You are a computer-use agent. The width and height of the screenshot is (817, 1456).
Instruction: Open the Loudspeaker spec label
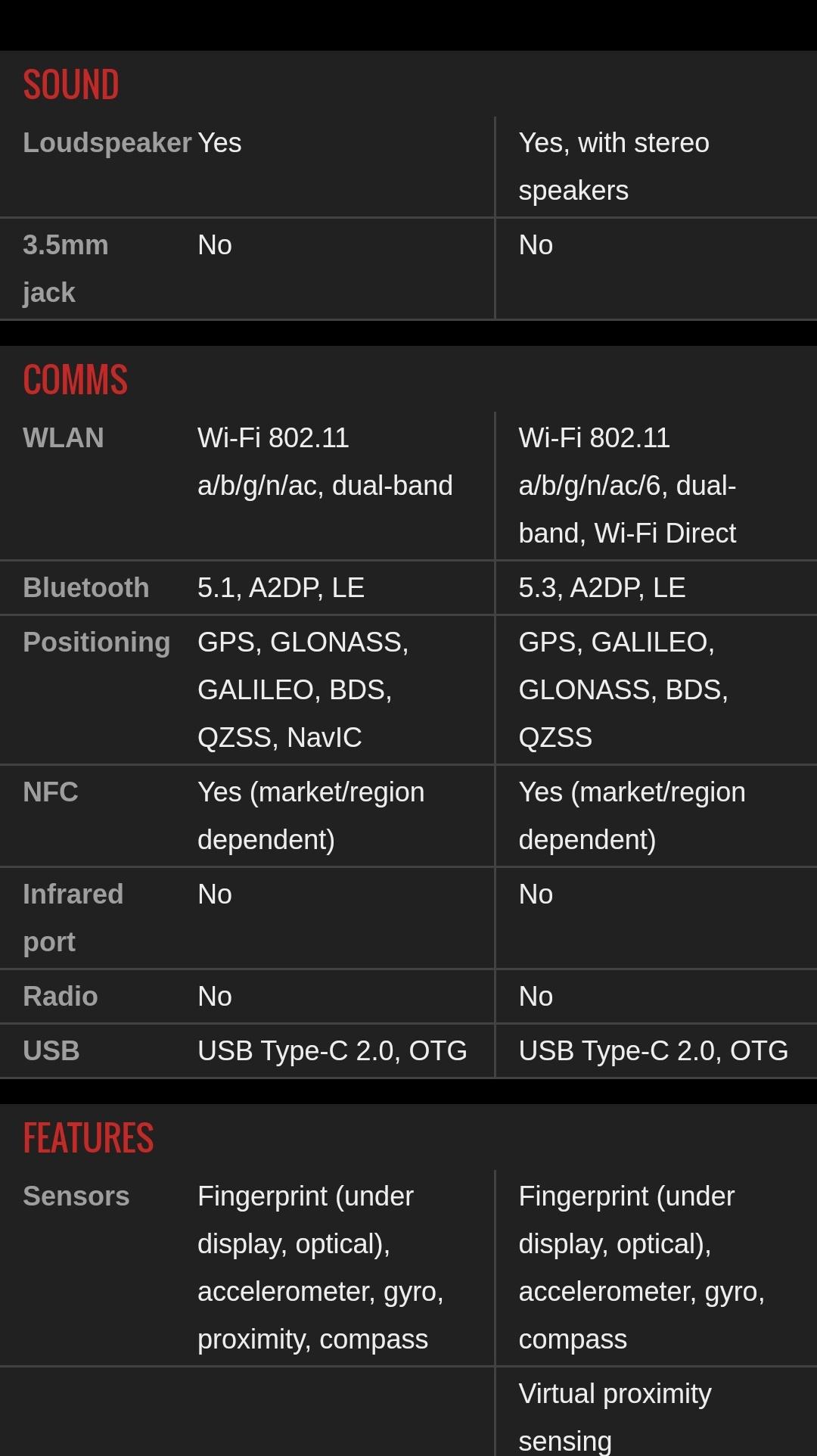tap(107, 143)
